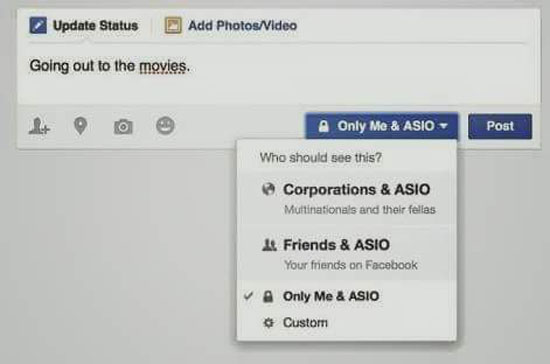Attach a photo using the camera icon
Viewport: 550px width, 364px height.
point(123,127)
